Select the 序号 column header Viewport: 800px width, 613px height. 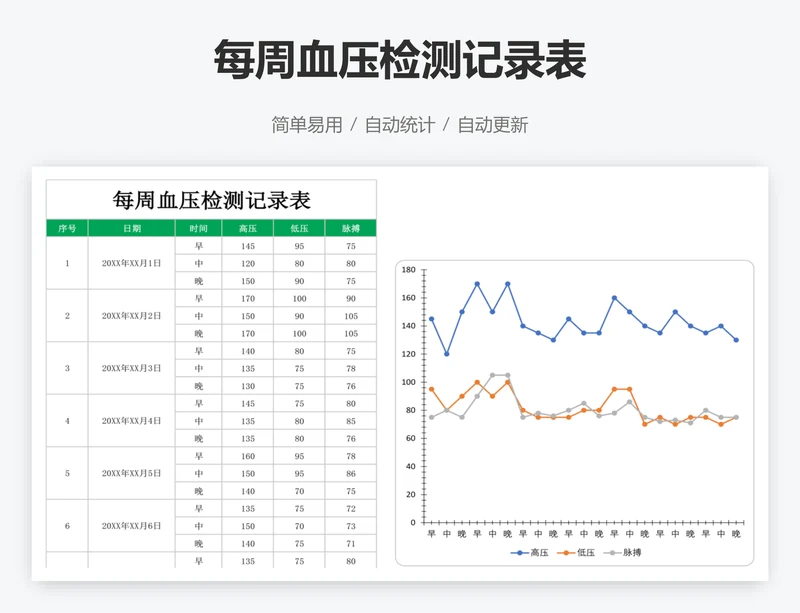tap(67, 228)
